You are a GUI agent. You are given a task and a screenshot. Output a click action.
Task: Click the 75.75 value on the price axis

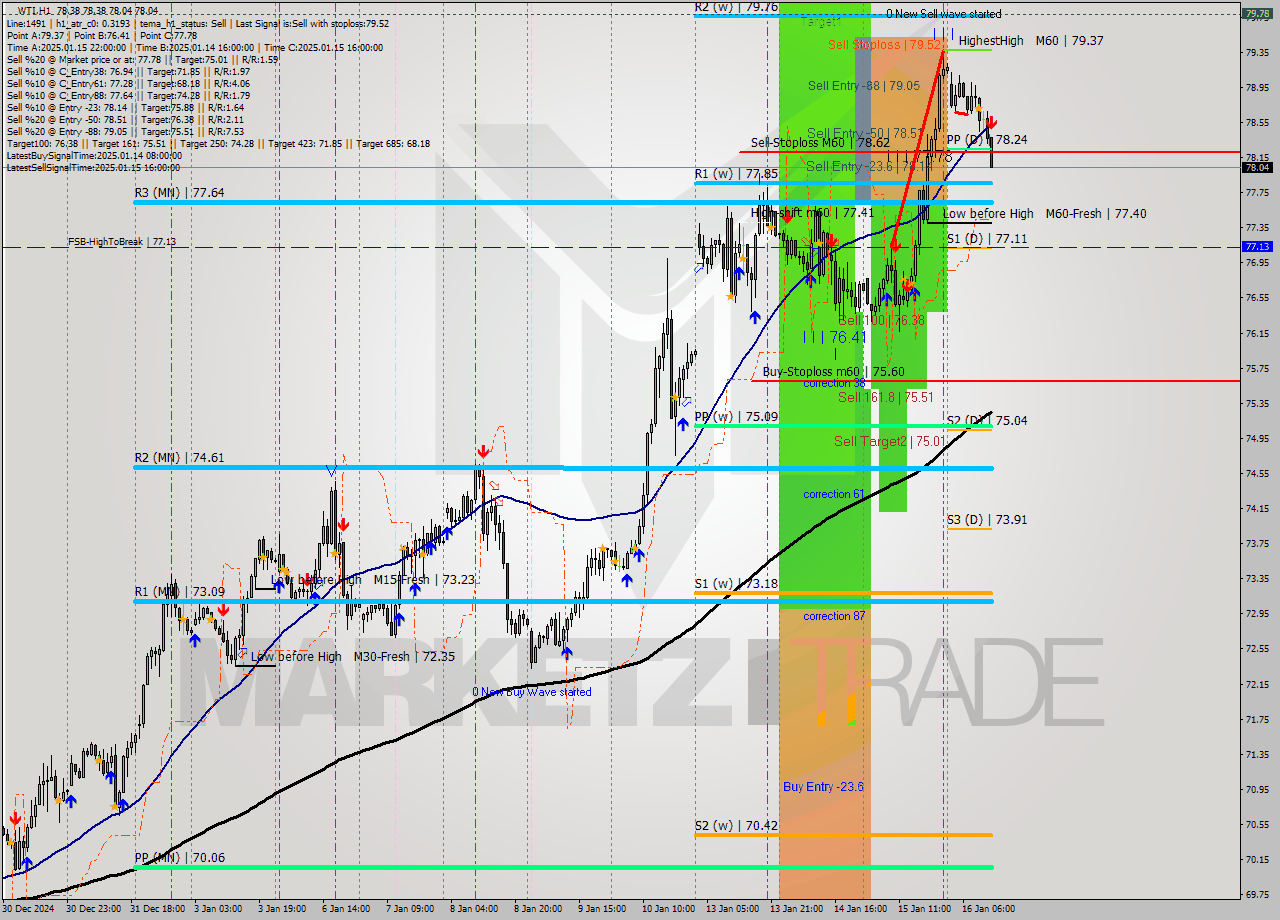coord(1257,368)
